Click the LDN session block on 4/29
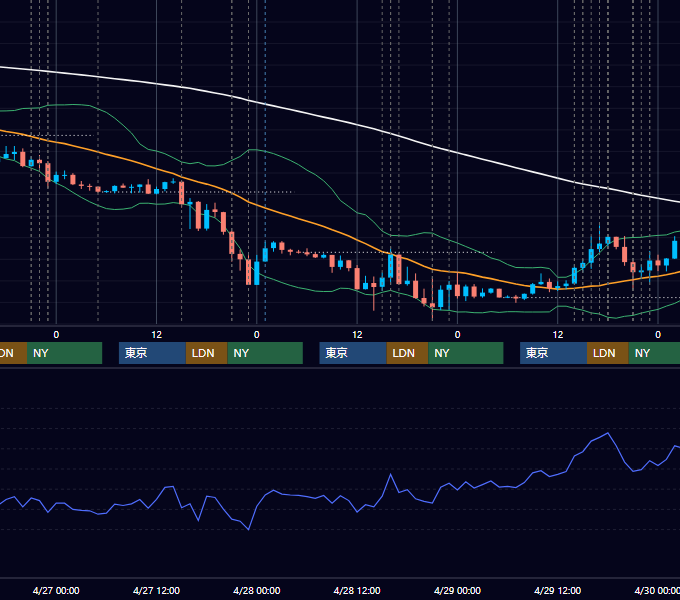Screen dimensions: 680x600 click(608, 353)
